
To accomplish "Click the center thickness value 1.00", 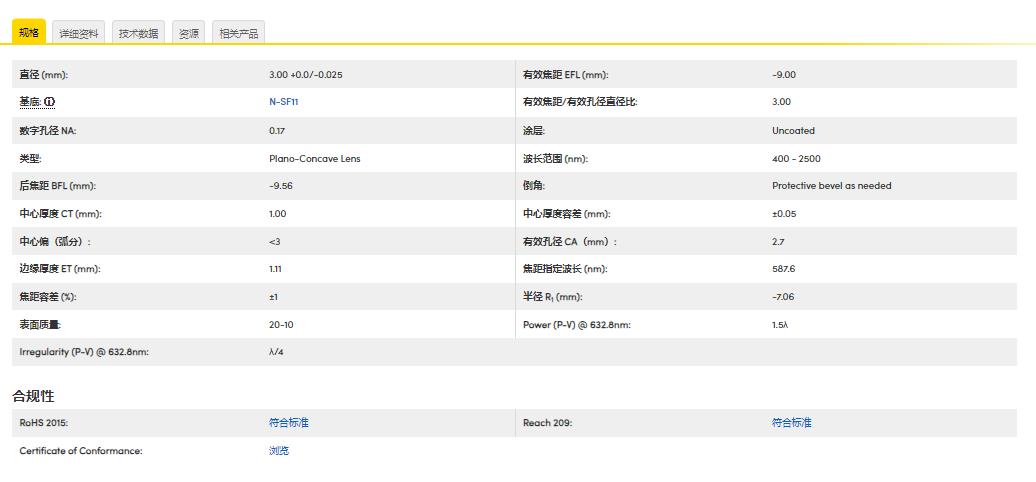I will [278, 214].
